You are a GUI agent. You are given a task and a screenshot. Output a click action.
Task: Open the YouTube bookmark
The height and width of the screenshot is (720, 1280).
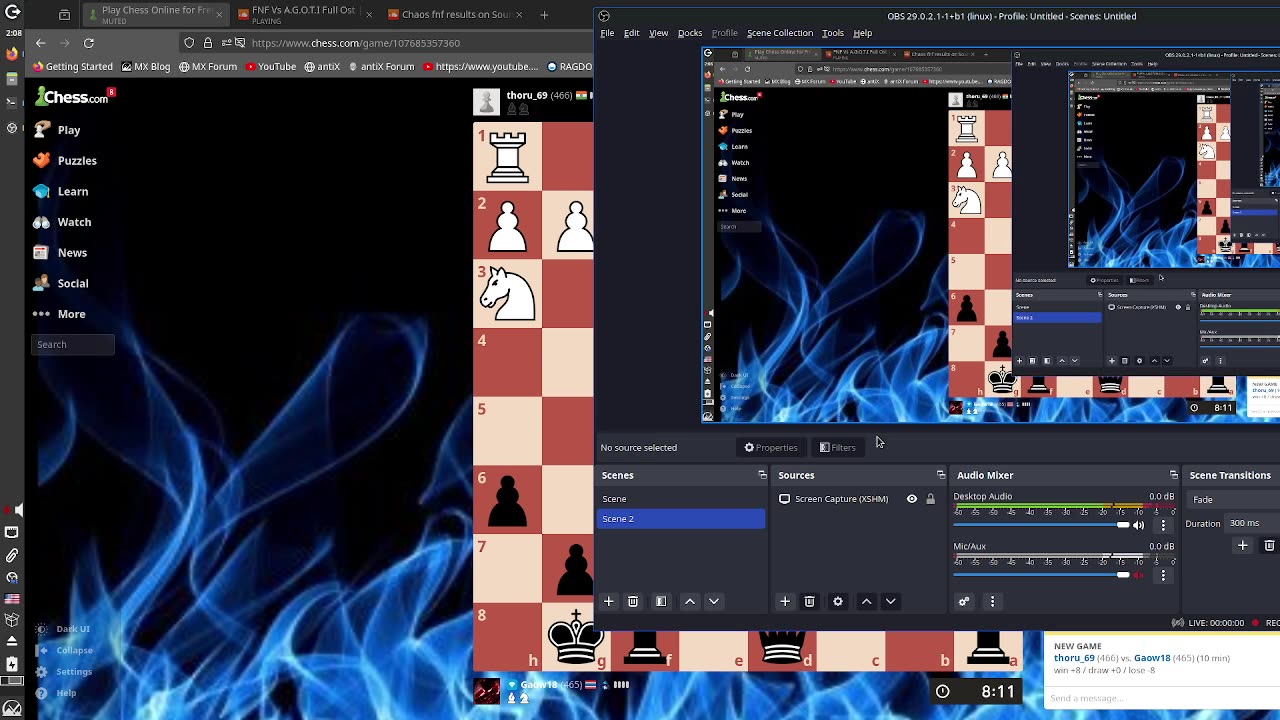point(270,67)
